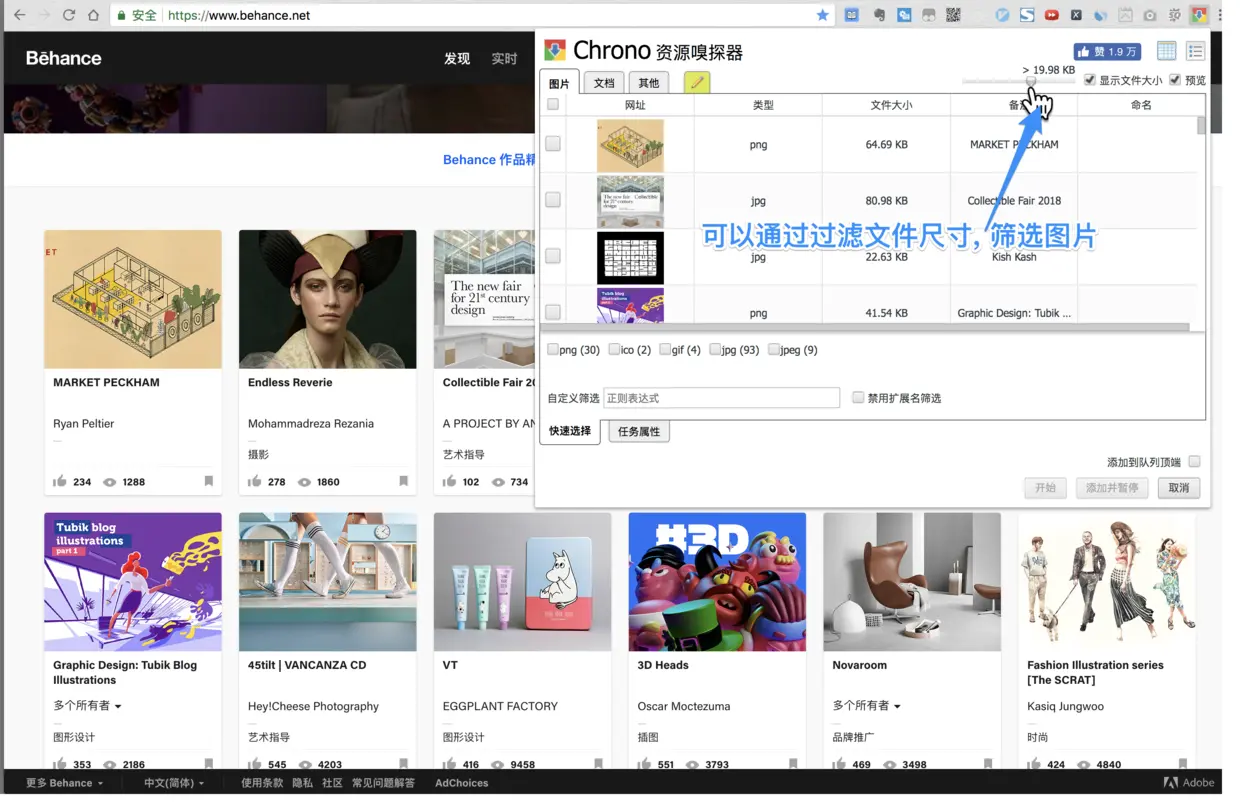Like MARKET PECKHAM via the thumbs-up icon

60,481
